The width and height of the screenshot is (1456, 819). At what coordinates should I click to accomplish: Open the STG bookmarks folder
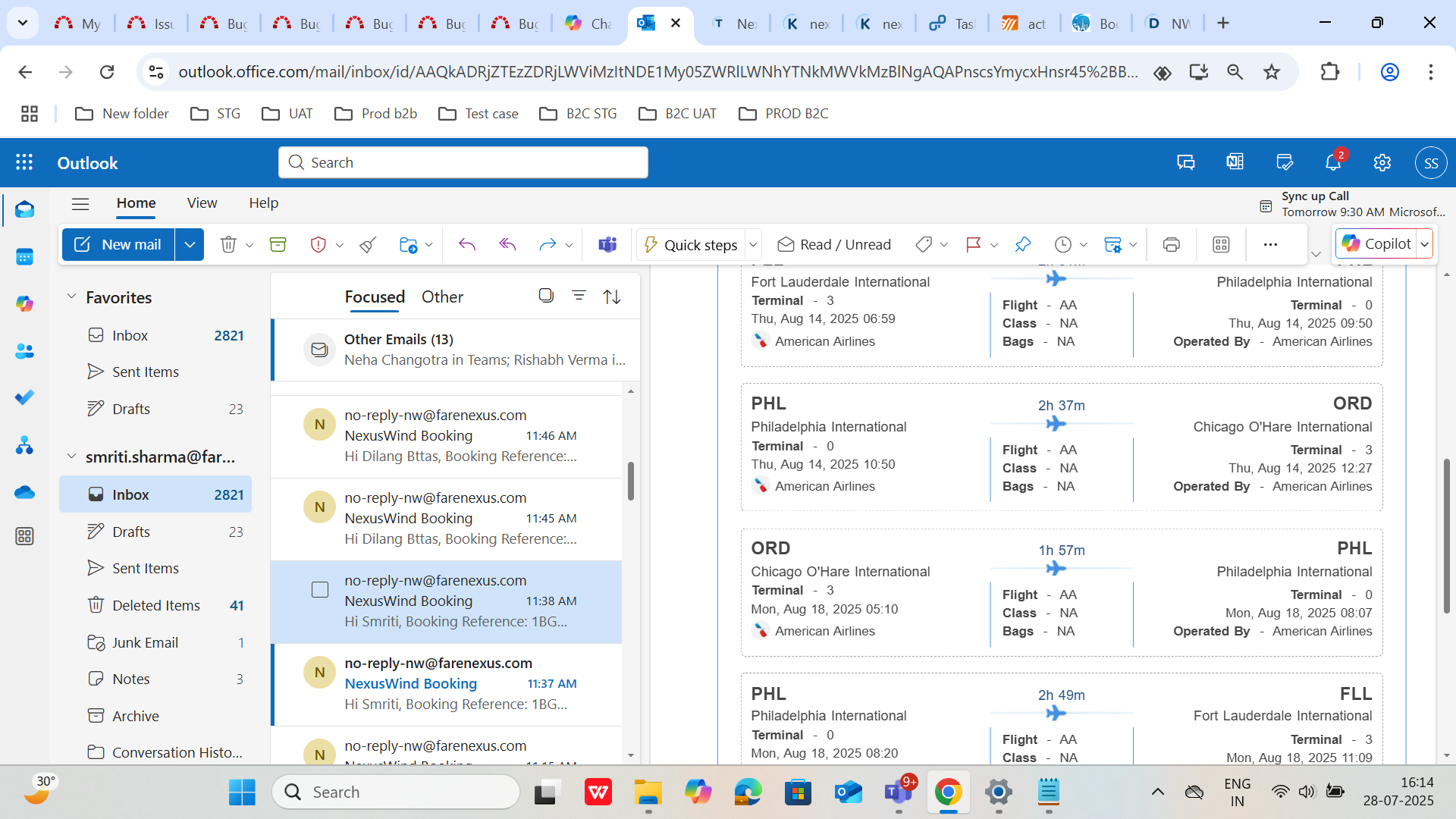click(x=215, y=114)
